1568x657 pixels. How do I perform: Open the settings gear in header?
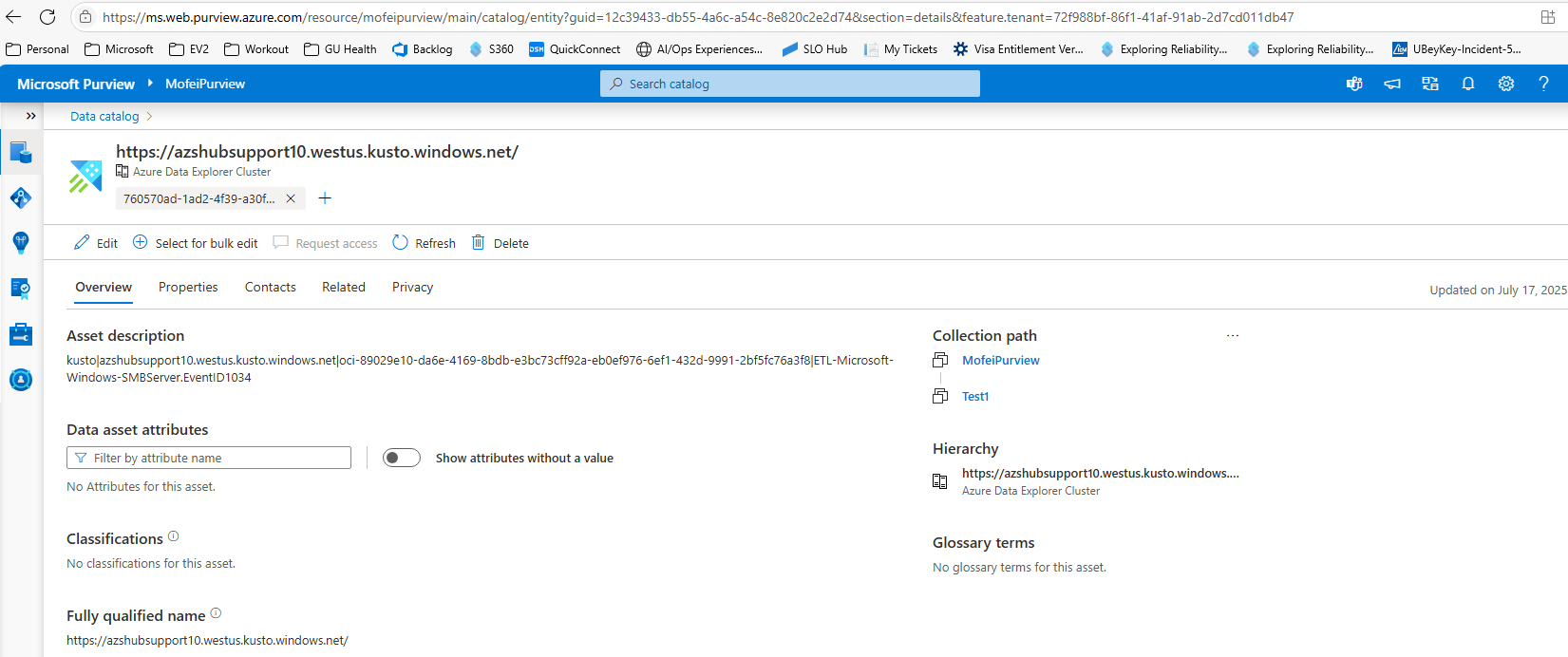[1506, 84]
